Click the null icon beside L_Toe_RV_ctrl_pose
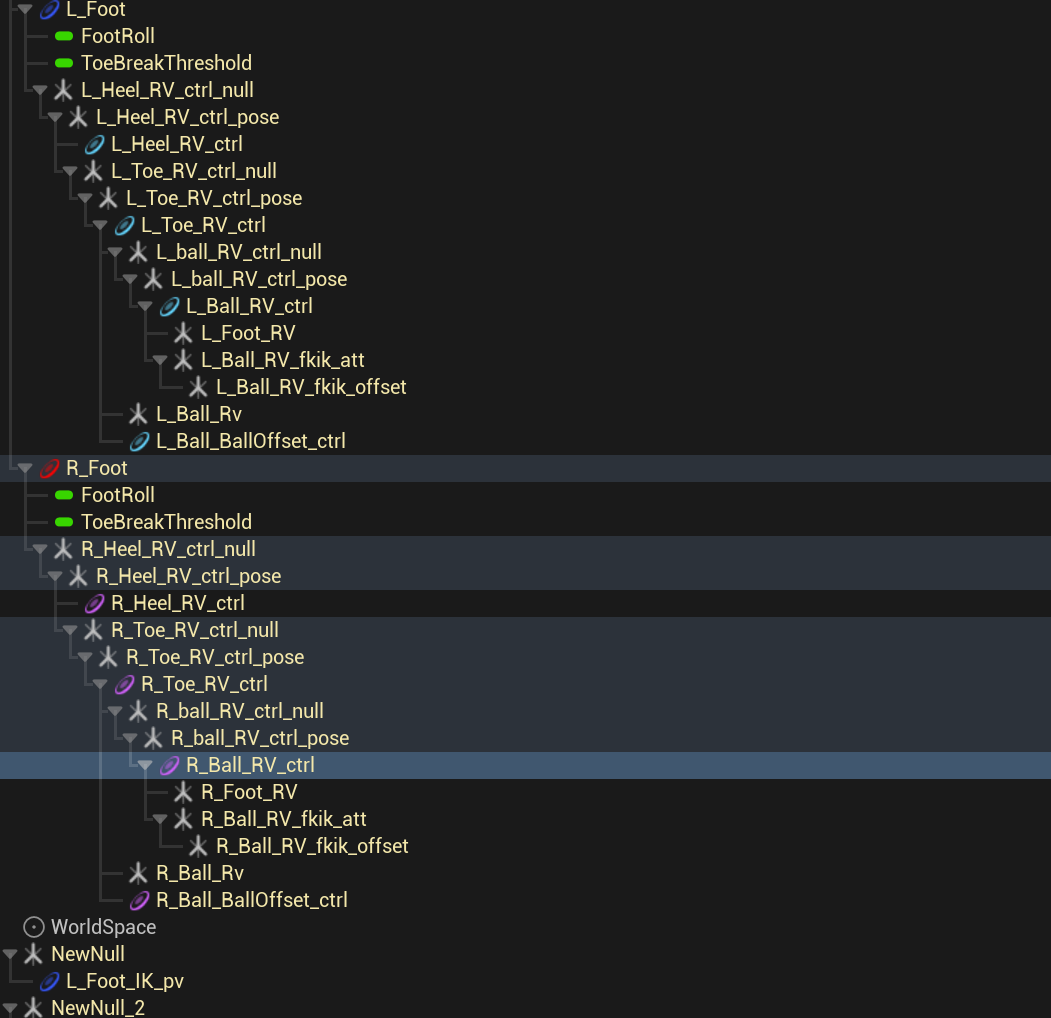This screenshot has width=1051, height=1018. 108,198
